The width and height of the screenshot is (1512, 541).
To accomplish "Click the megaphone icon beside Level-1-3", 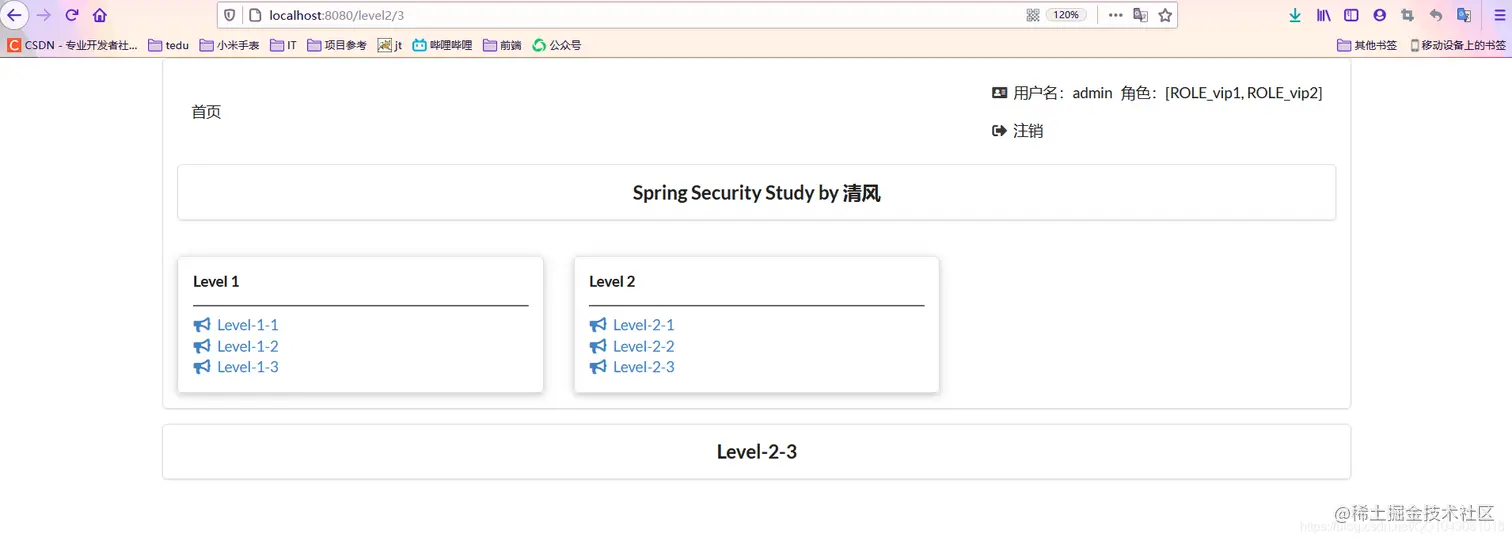I will click(x=202, y=367).
